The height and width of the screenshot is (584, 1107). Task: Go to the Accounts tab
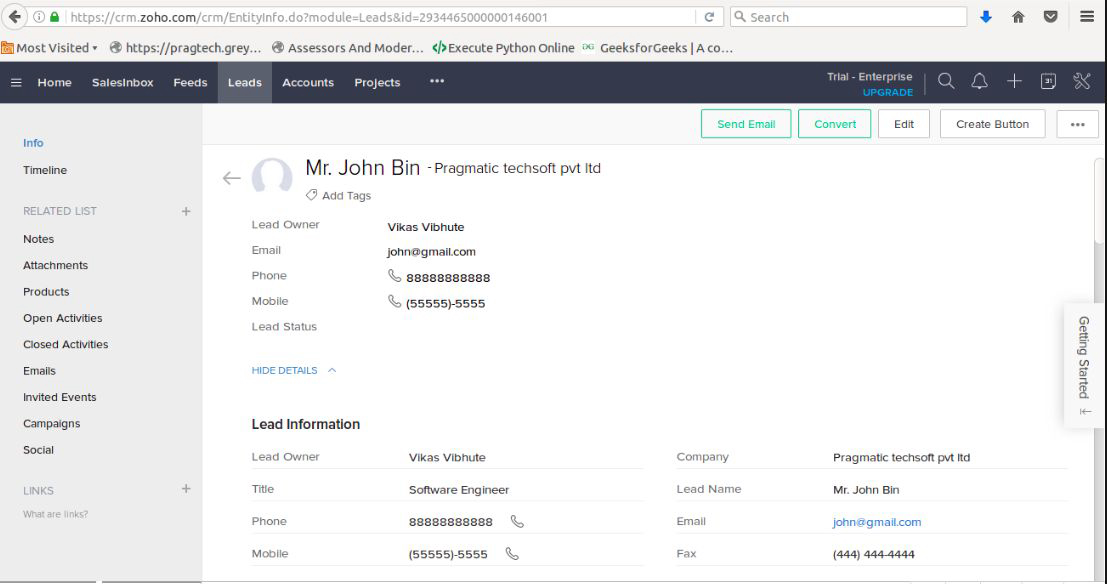click(308, 83)
